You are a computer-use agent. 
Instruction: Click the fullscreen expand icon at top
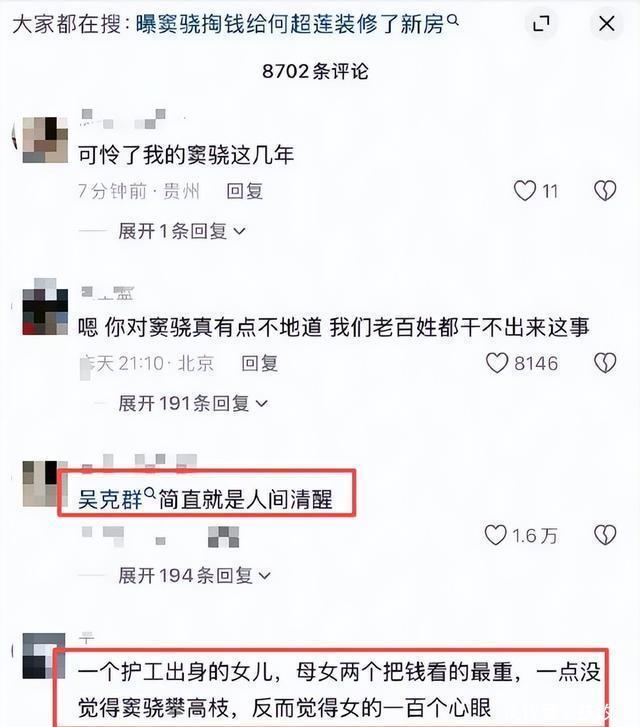pyautogui.click(x=541, y=23)
